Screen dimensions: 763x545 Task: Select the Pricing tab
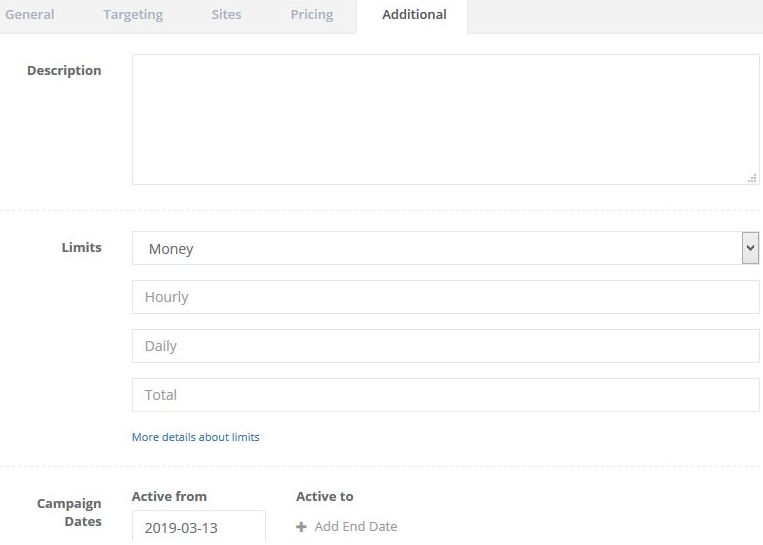click(x=312, y=15)
